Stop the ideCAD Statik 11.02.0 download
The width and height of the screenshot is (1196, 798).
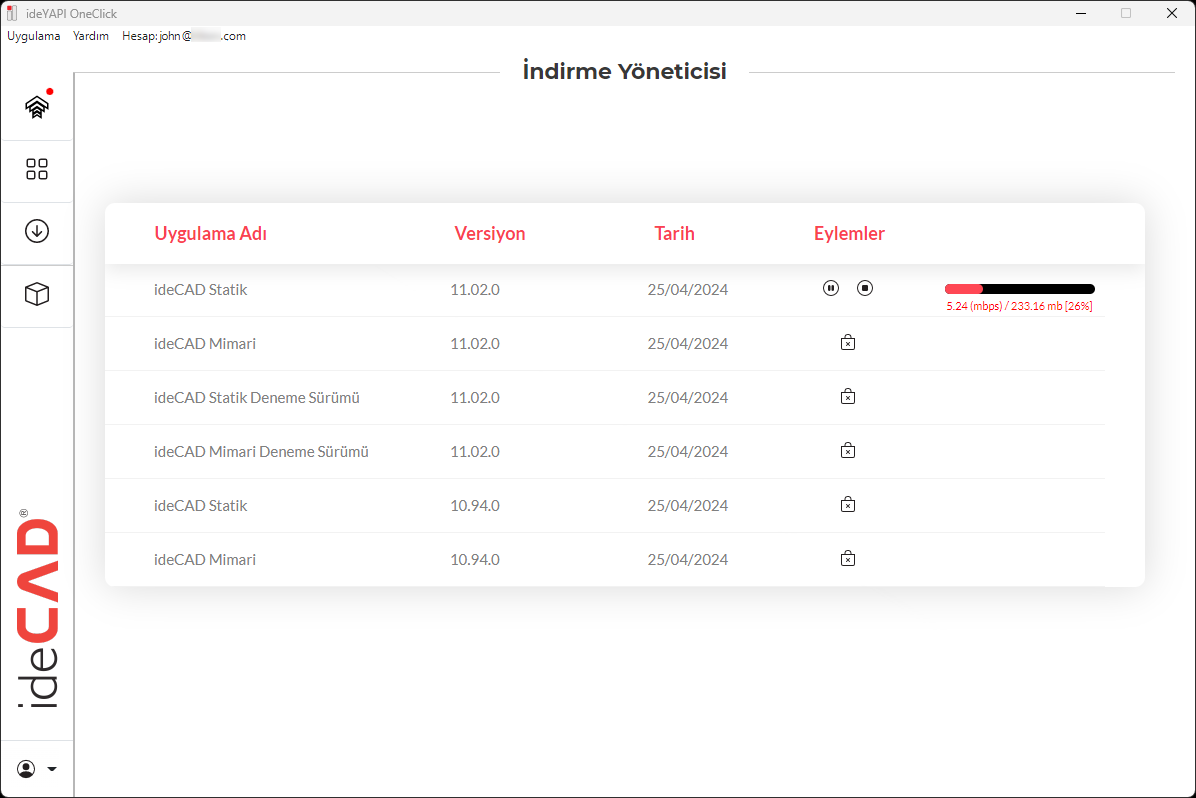pos(865,289)
